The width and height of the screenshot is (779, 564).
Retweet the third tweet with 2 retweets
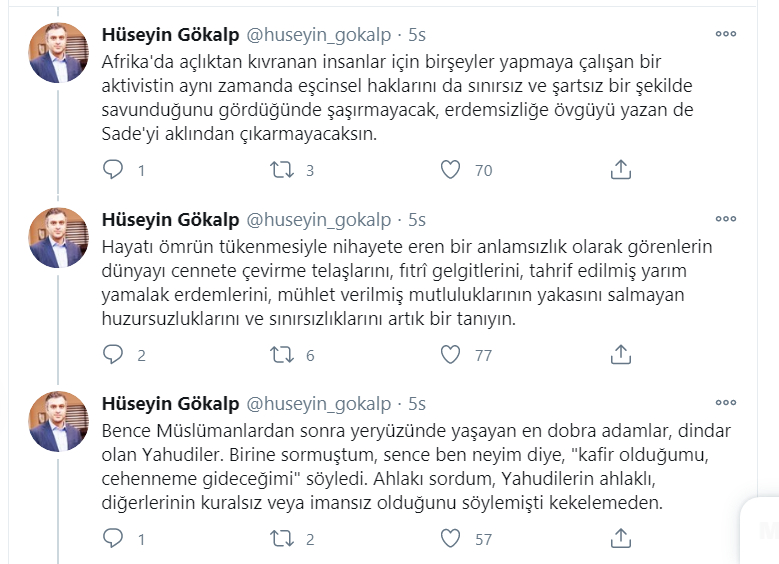point(282,539)
